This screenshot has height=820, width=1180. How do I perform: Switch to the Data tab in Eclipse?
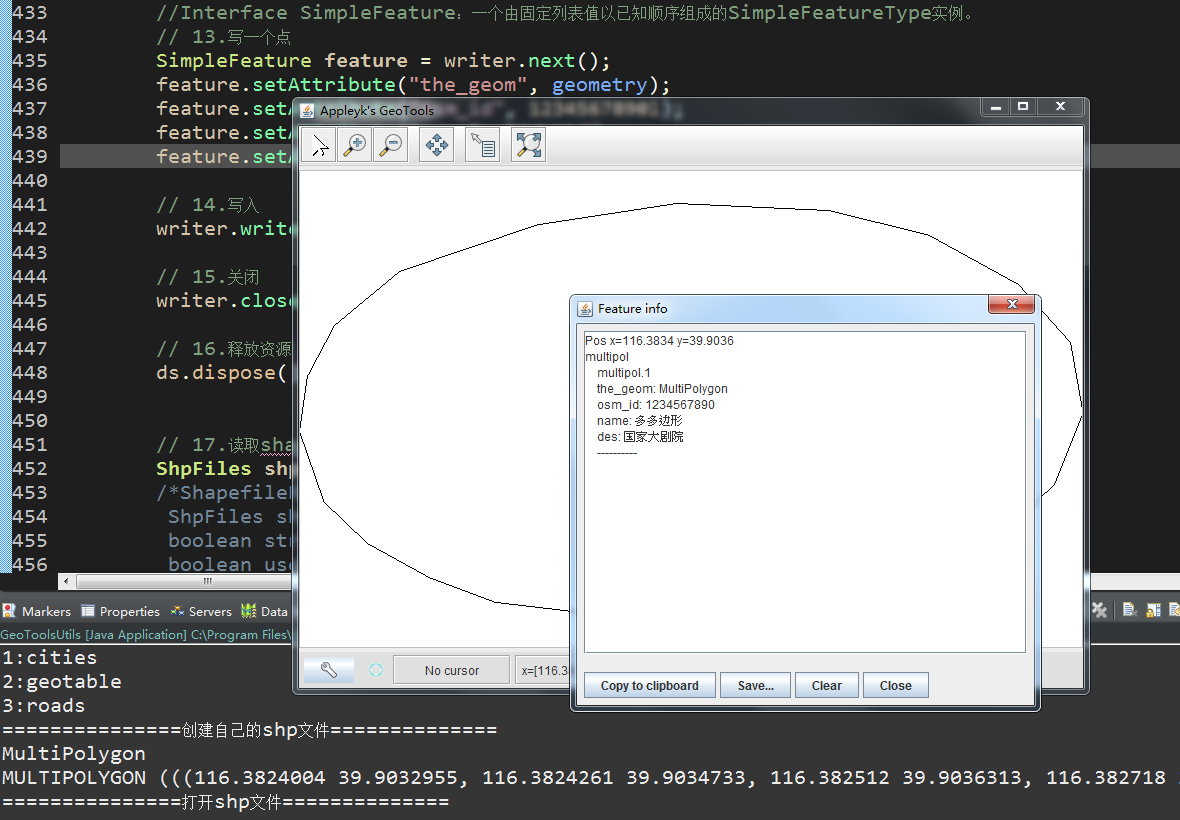pyautogui.click(x=265, y=611)
